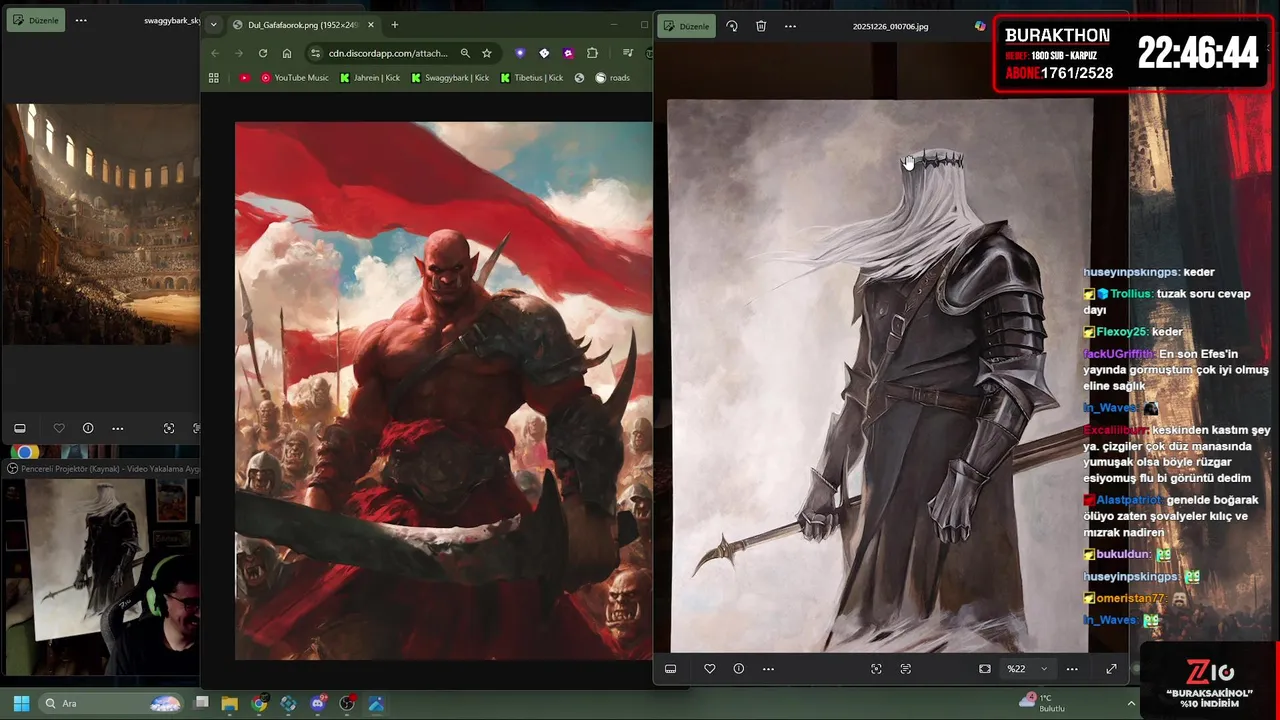Open File Explorer from taskbar
Viewport: 1280px width, 720px height.
click(230, 703)
